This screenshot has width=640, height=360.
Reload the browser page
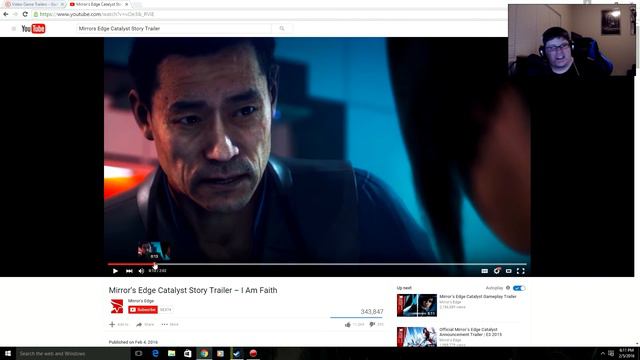click(x=25, y=14)
